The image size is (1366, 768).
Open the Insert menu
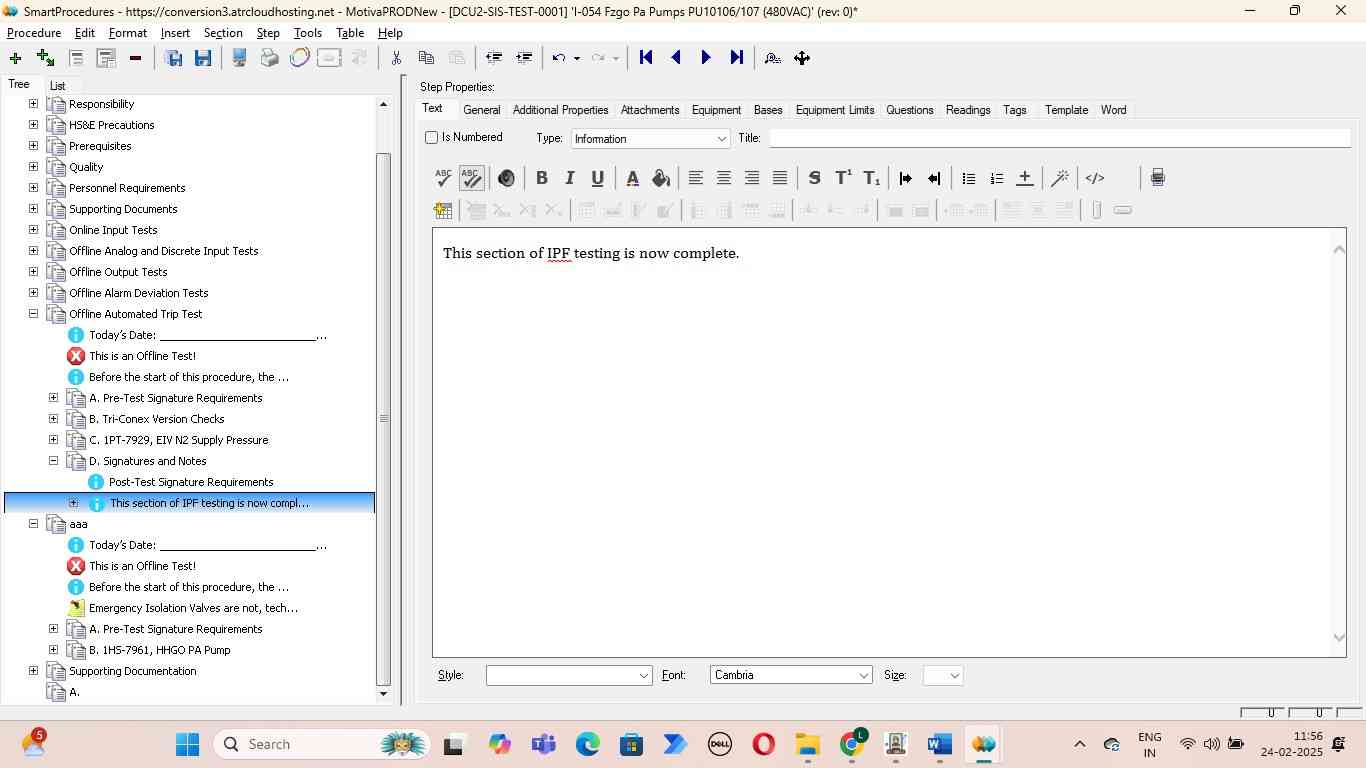pos(175,33)
